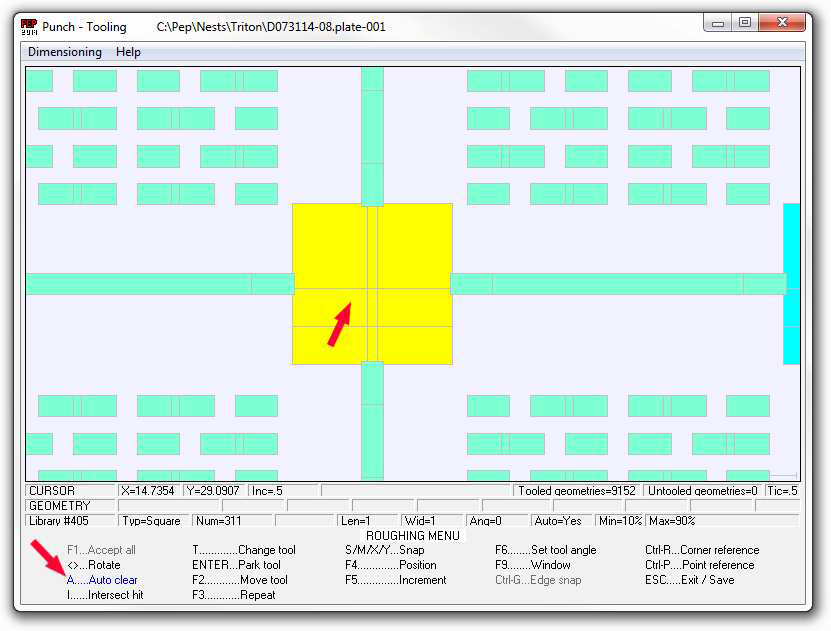Select the Snap option
Viewport: 831px width, 631px height.
[x=384, y=550]
